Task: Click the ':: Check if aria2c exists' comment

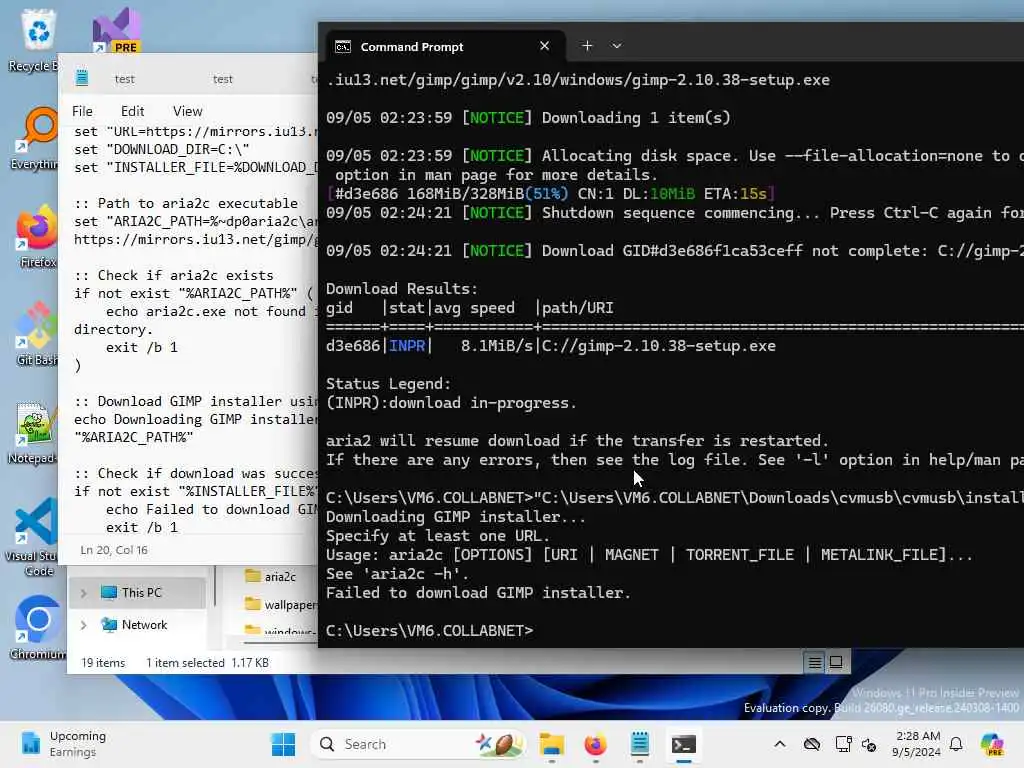Action: [174, 276]
